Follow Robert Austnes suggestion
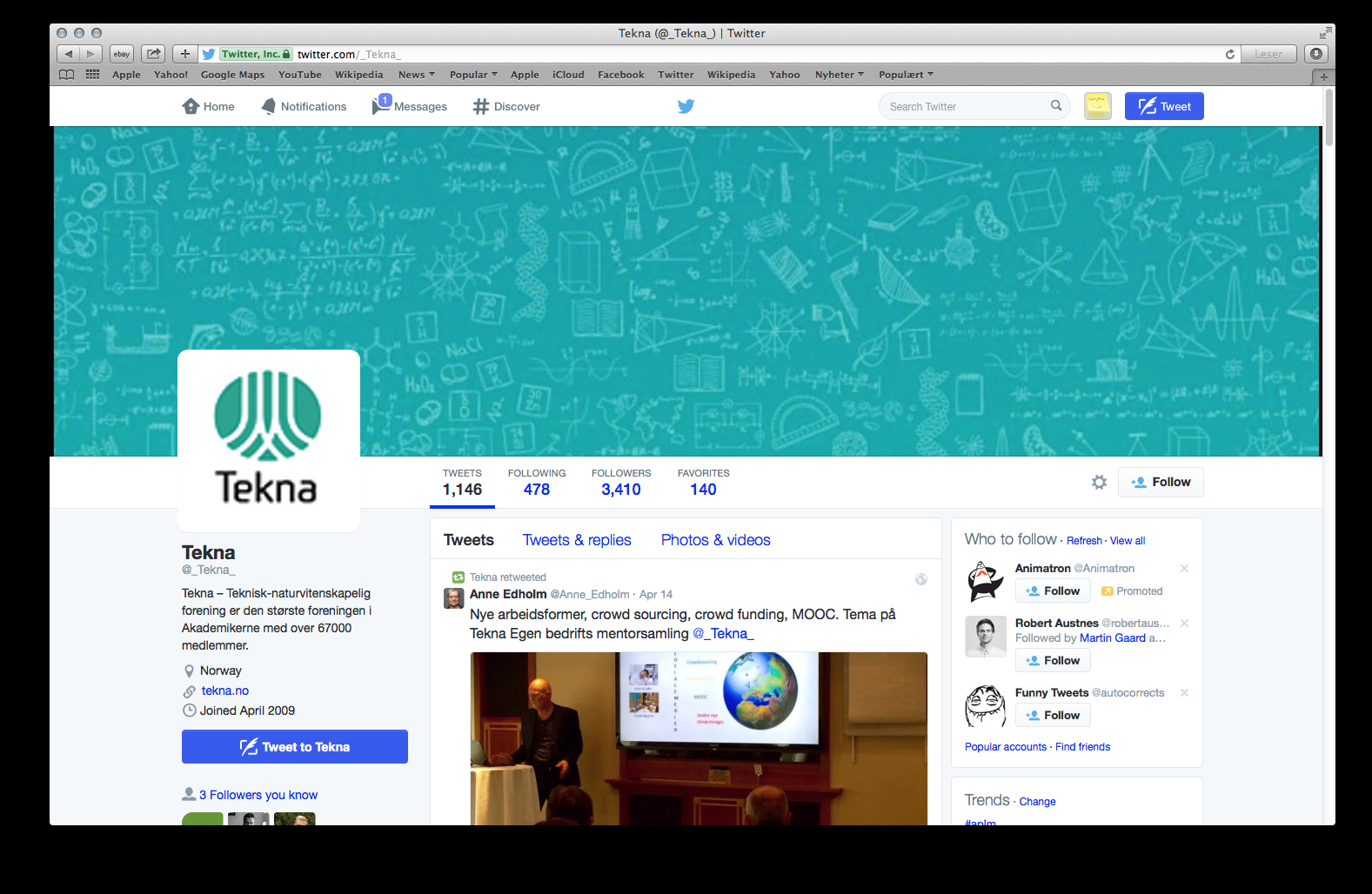The image size is (1372, 894). [1053, 660]
